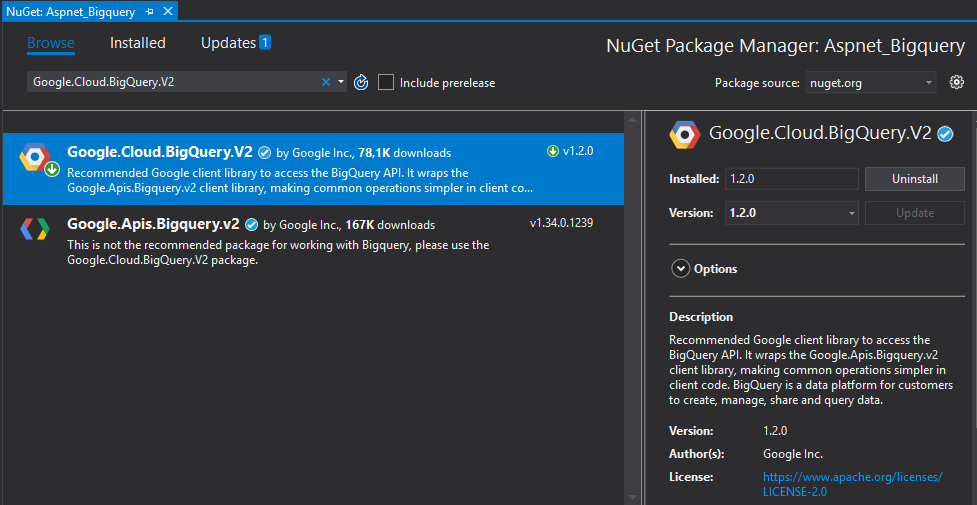Screen dimensions: 977x505
Task: Toggle the Include prerelease checkbox
Action: pyautogui.click(x=386, y=82)
